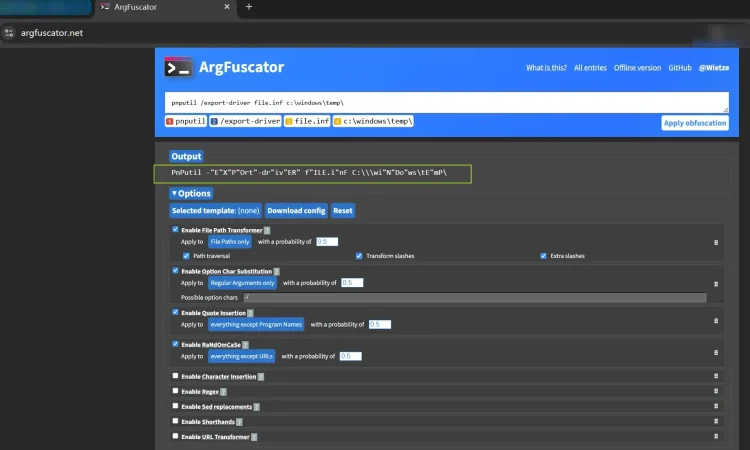Click the Apply obfuscation button
Viewport: 750px width, 450px height.
pyautogui.click(x=695, y=123)
